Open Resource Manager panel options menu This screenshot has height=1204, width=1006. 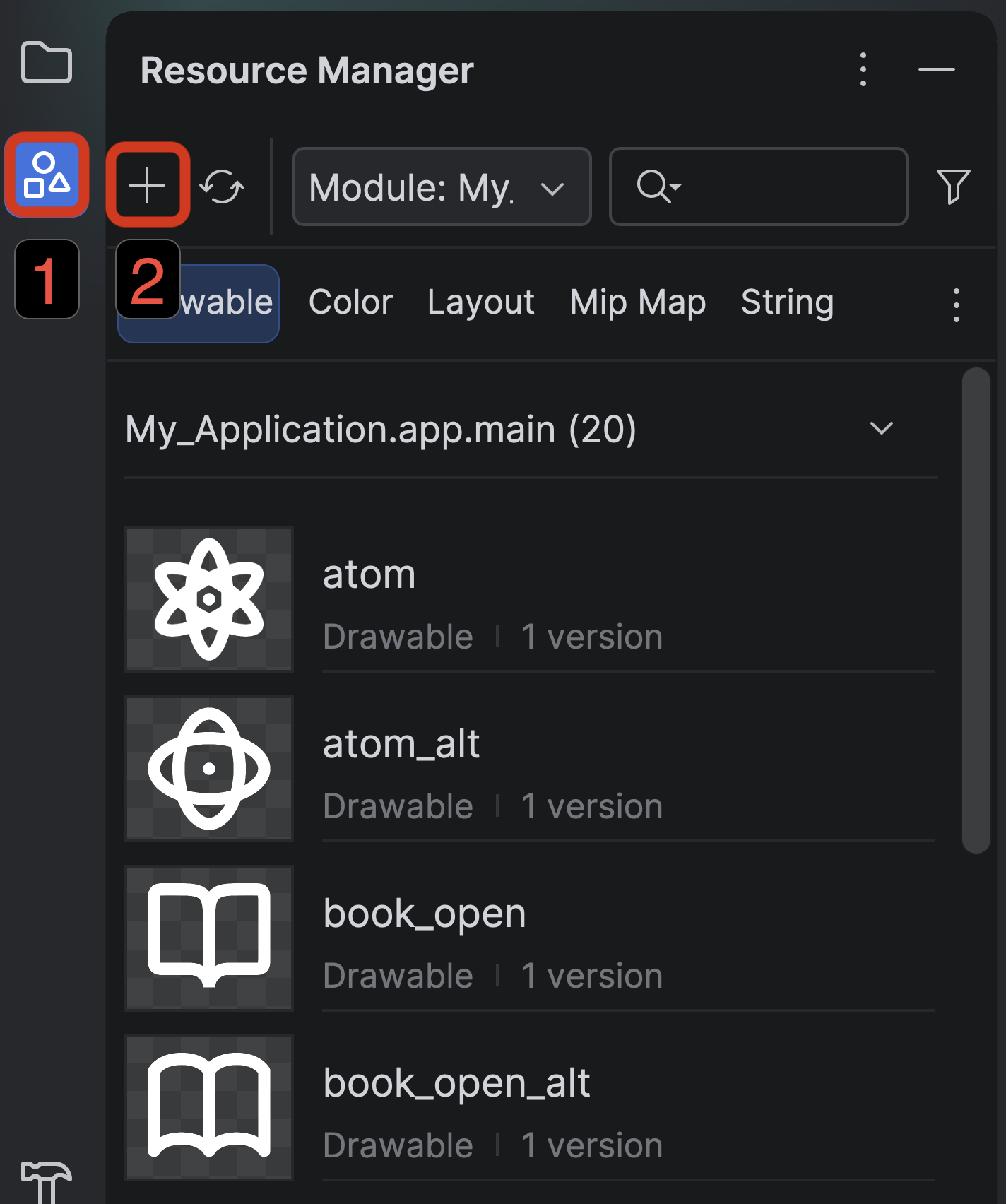click(863, 69)
